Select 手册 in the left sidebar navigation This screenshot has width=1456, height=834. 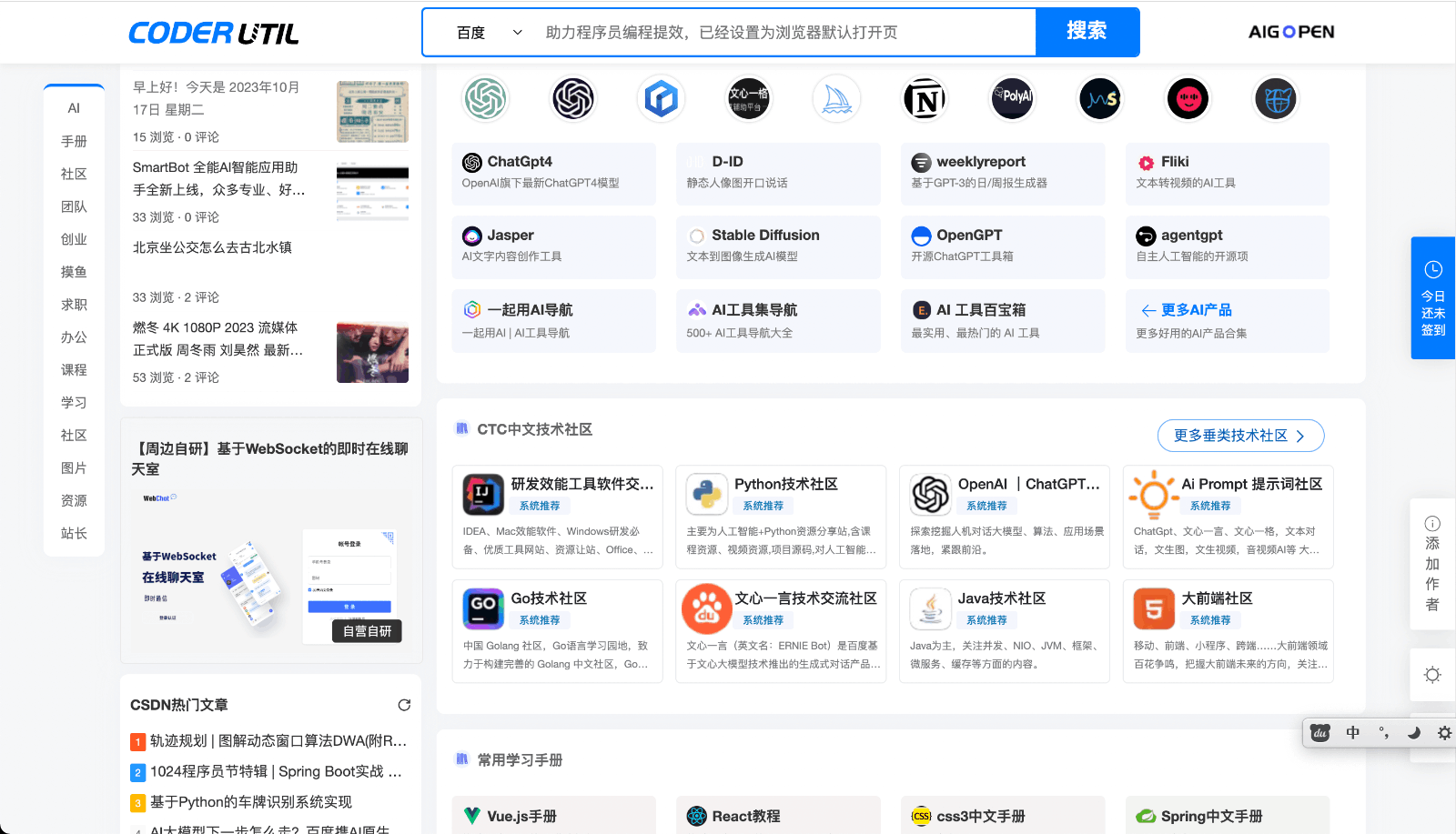point(74,141)
